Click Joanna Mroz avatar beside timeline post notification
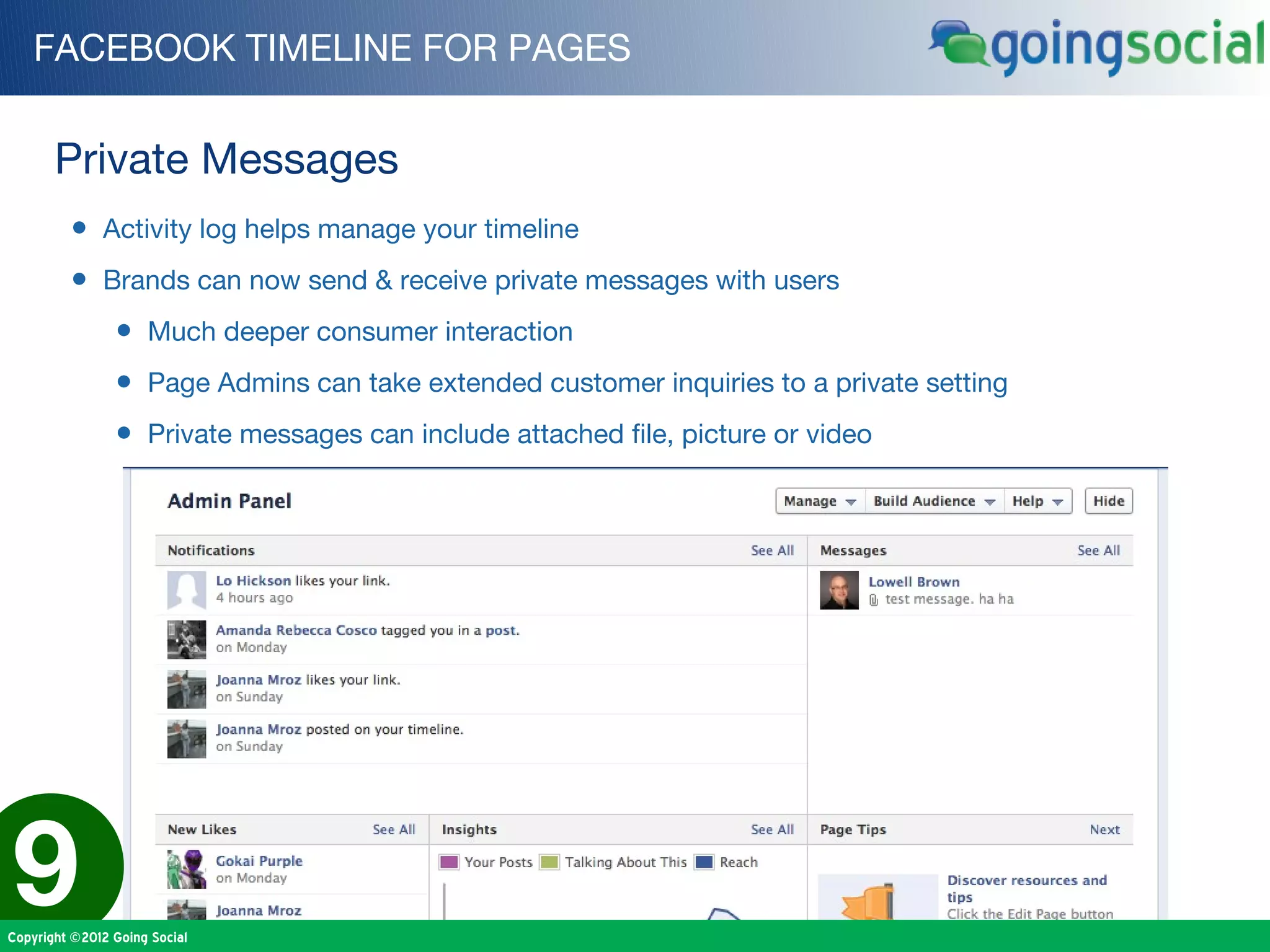Screen dimensions: 1270x952 (x=187, y=739)
